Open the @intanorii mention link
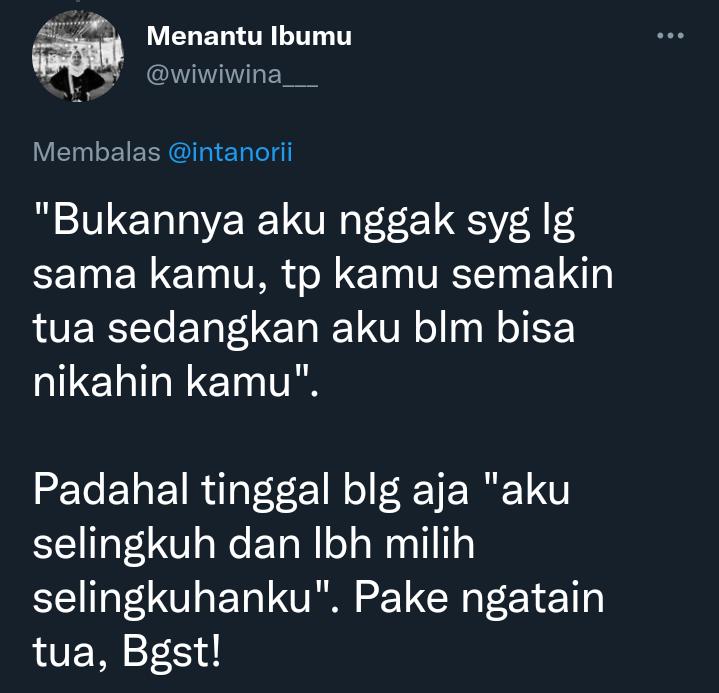The height and width of the screenshot is (693, 719). click(230, 152)
